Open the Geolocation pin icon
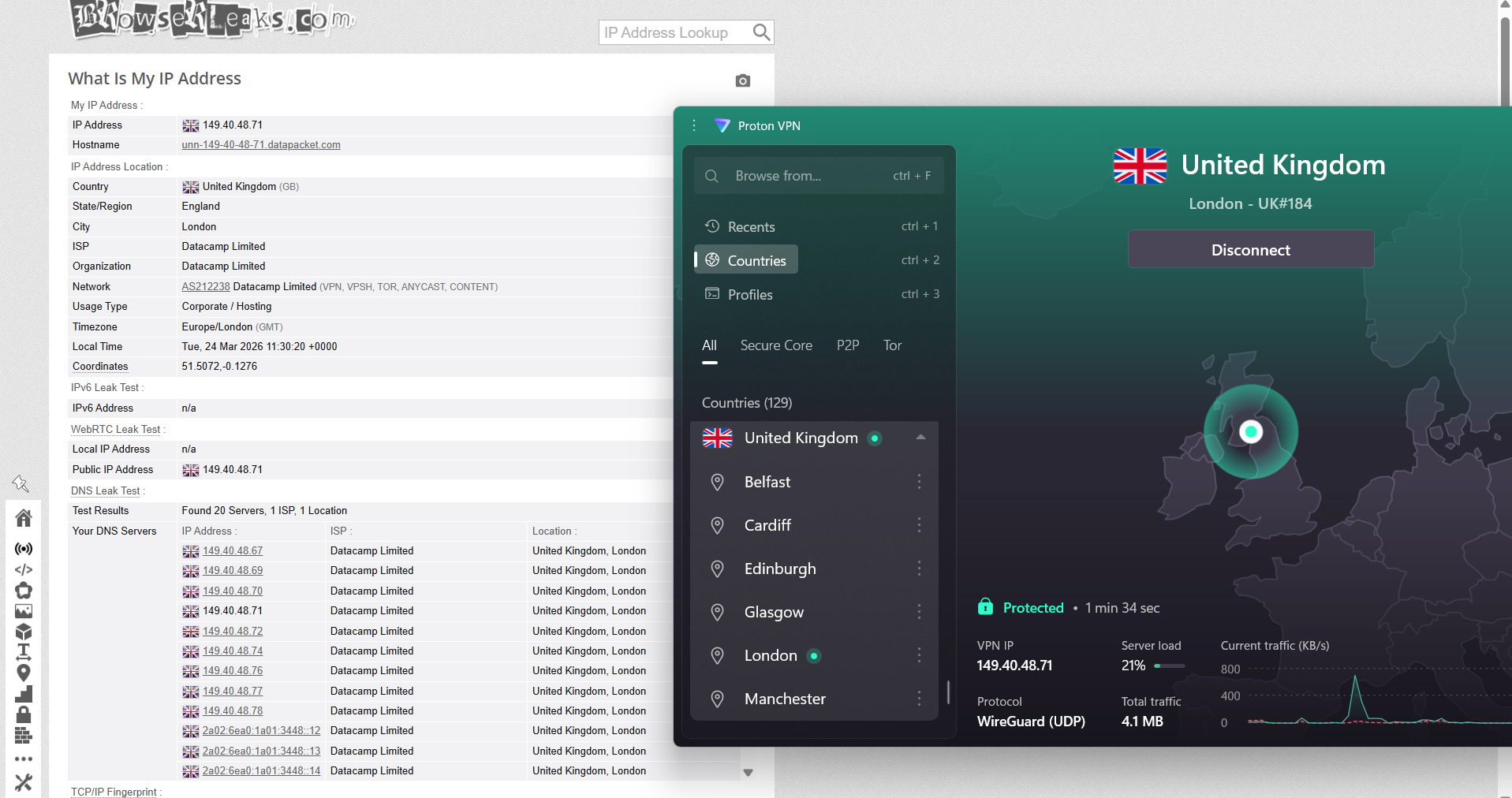This screenshot has height=798, width=1512. click(24, 673)
